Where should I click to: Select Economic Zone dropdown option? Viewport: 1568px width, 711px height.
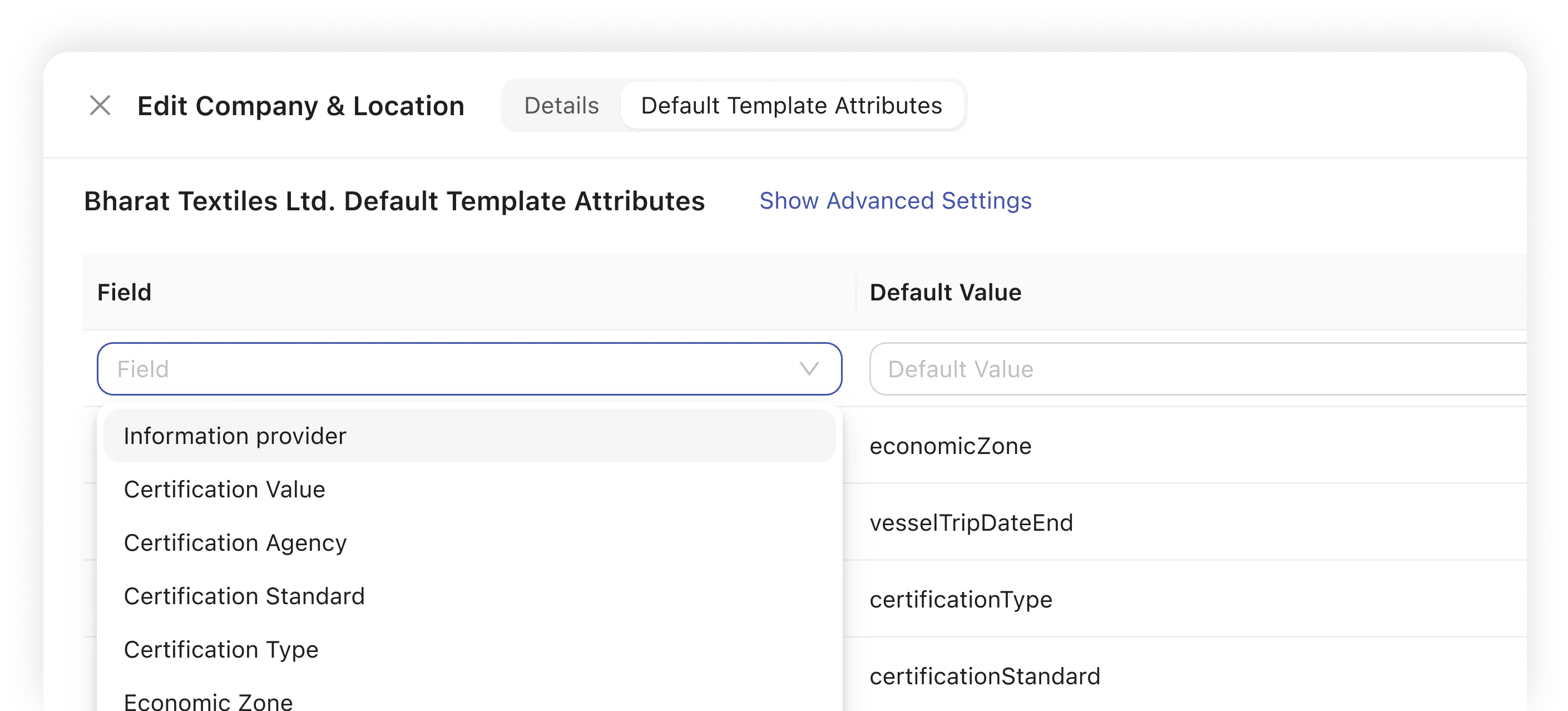point(208,701)
